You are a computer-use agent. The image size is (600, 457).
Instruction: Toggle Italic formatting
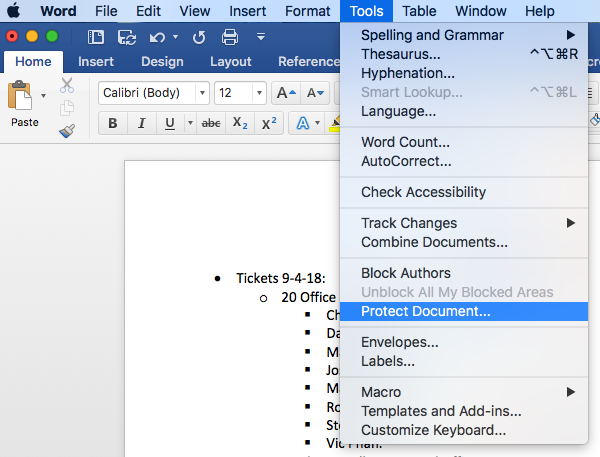[x=142, y=123]
